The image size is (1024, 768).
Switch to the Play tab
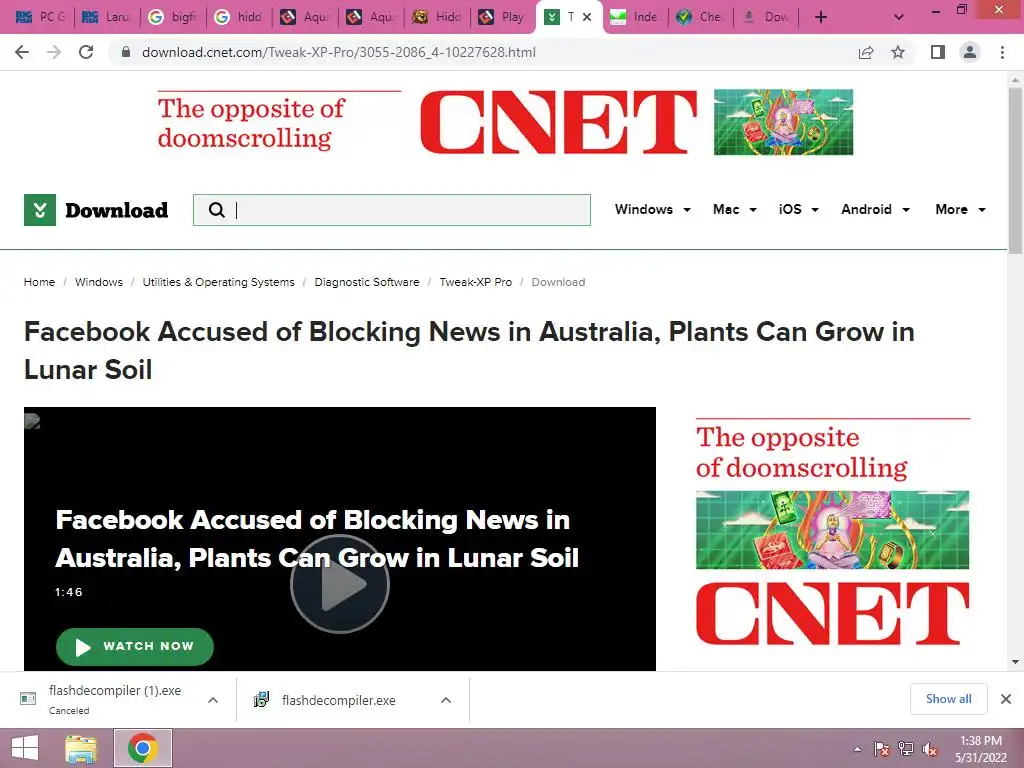pyautogui.click(x=502, y=17)
